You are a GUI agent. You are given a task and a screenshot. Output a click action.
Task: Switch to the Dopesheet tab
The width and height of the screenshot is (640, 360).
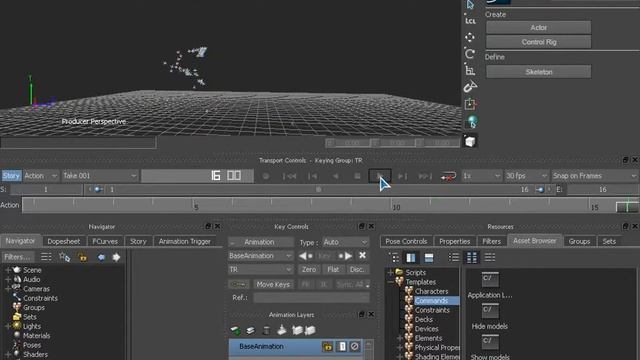pyautogui.click(x=64, y=241)
